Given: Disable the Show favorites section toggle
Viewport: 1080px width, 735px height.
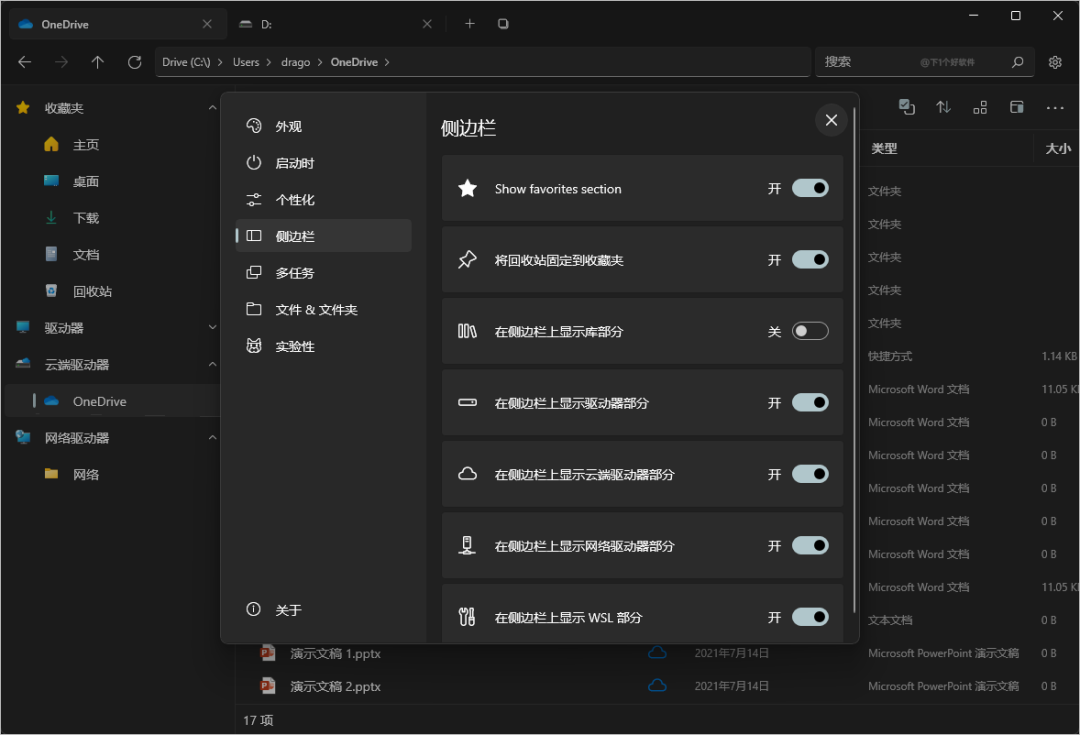Looking at the screenshot, I should pos(810,188).
